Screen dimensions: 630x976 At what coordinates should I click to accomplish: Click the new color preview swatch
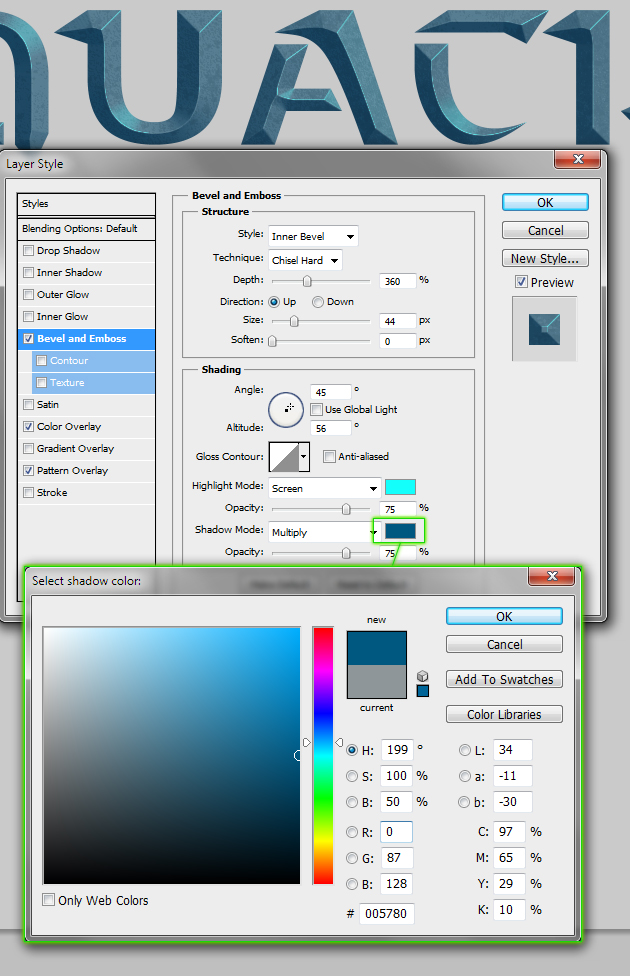coord(376,648)
